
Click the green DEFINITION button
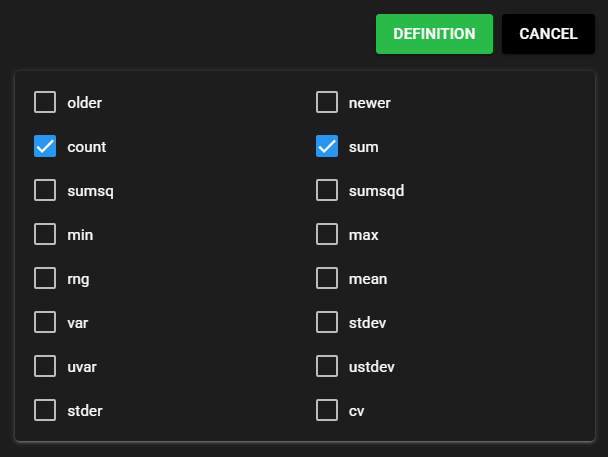tap(434, 34)
